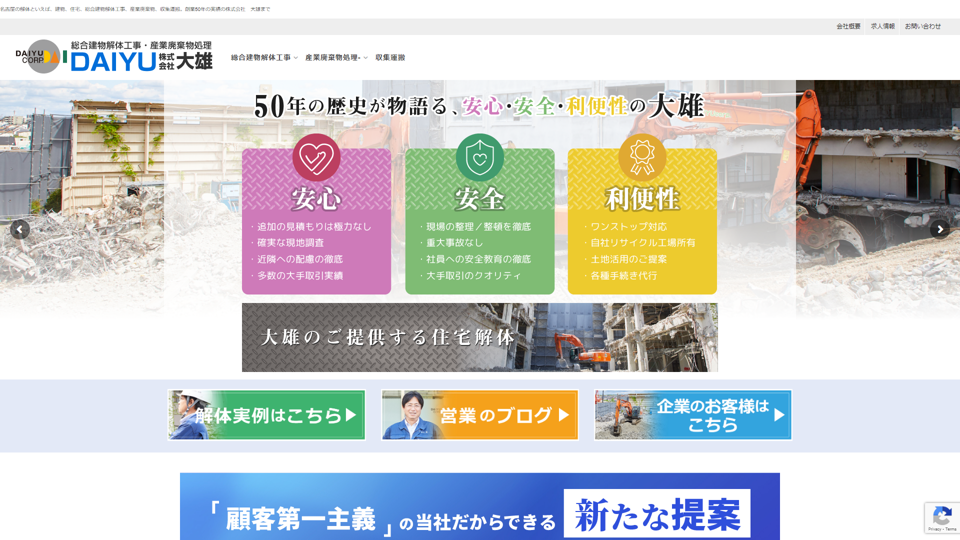Image resolution: width=960 pixels, height=540 pixels.
Task: Click the DAIYU company logo
Action: (114, 57)
